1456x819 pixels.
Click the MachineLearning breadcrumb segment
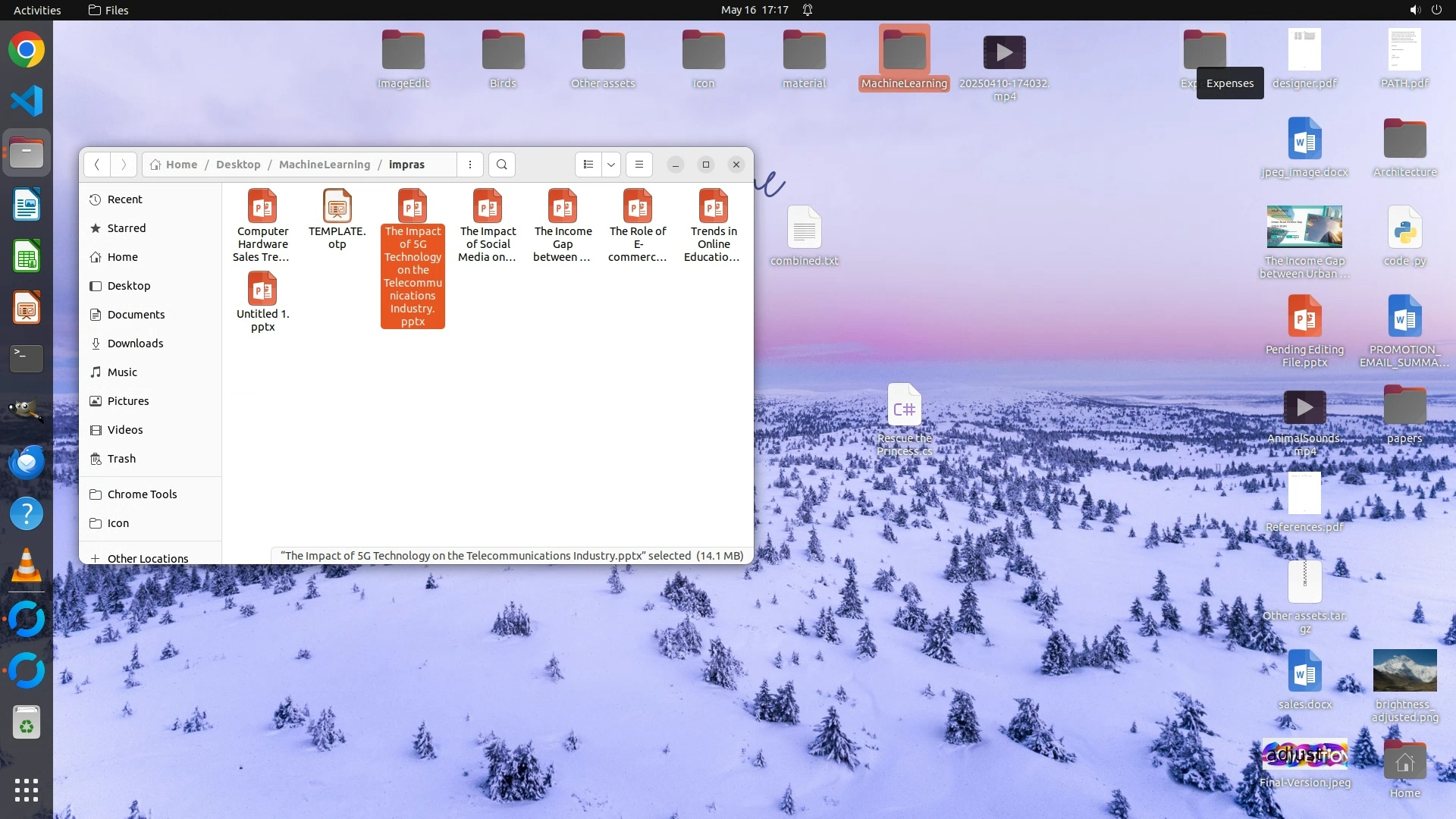tap(325, 165)
